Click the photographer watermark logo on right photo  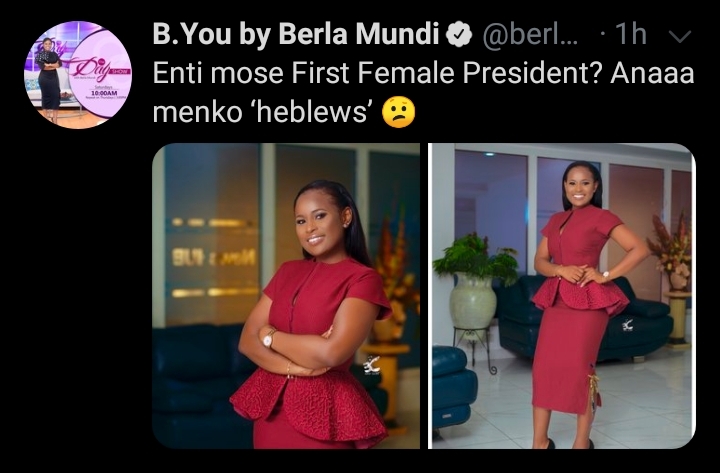click(x=628, y=326)
